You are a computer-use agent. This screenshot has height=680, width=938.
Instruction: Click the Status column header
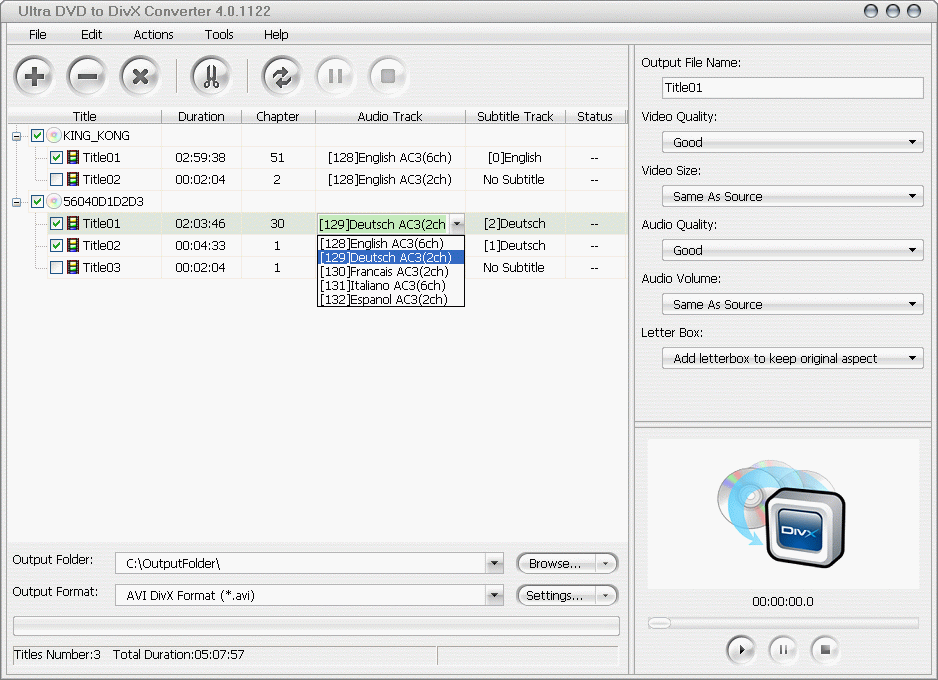pyautogui.click(x=595, y=117)
